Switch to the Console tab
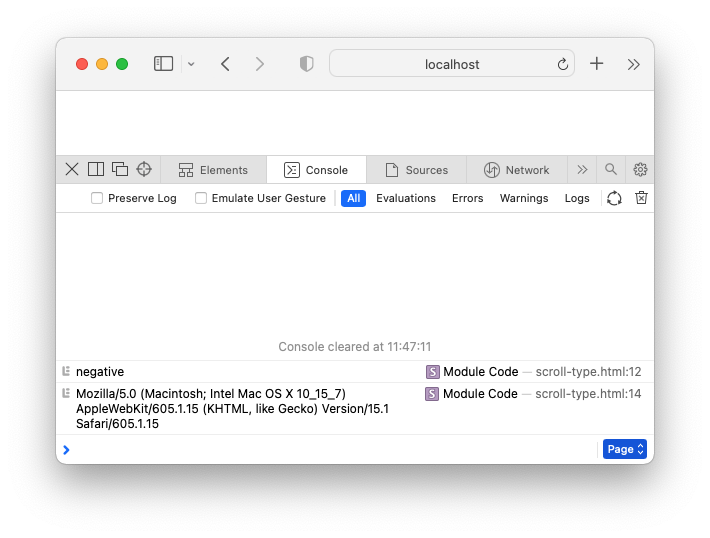Screen dimensions: 710x538 click(x=316, y=170)
